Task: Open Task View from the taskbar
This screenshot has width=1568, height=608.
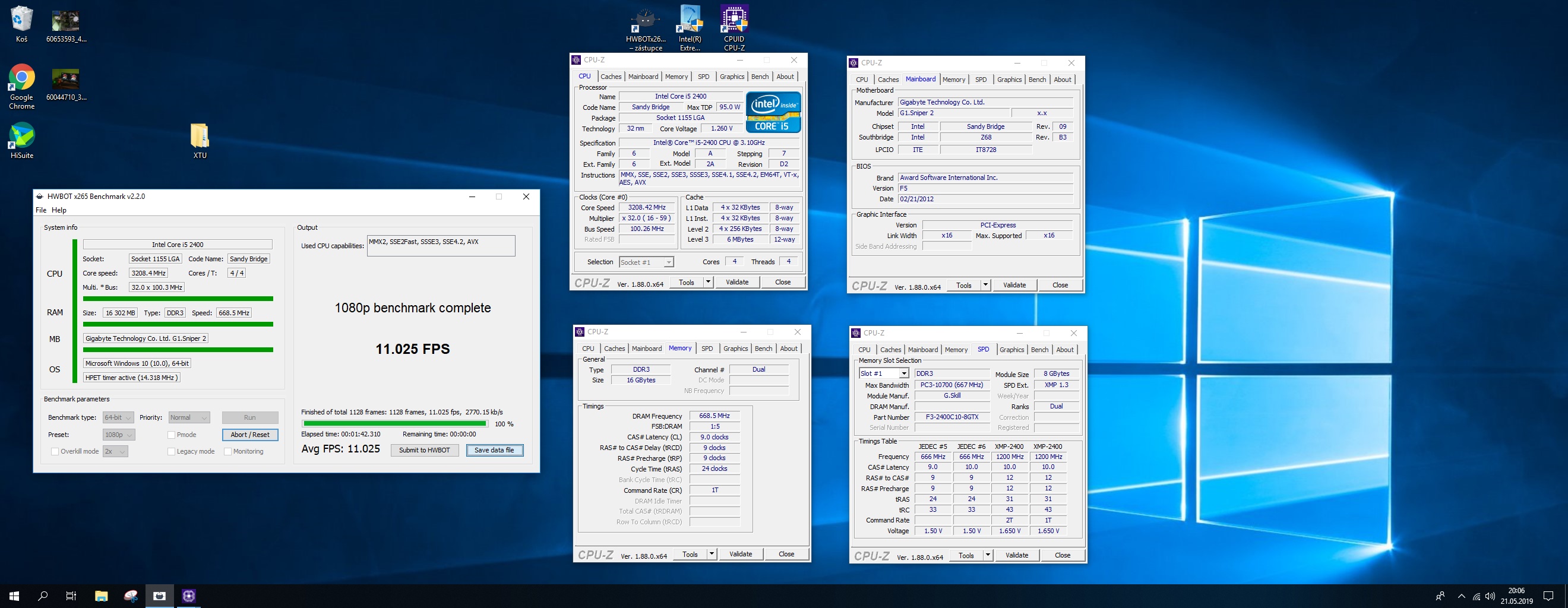Action: [x=71, y=596]
